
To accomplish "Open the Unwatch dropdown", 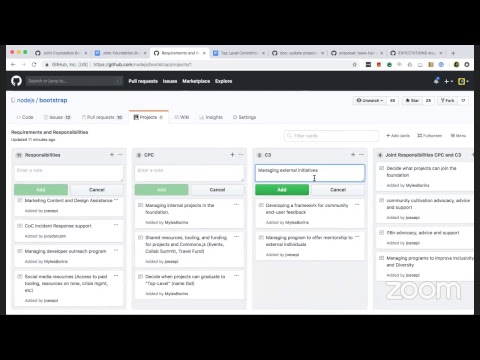I will 370,100.
